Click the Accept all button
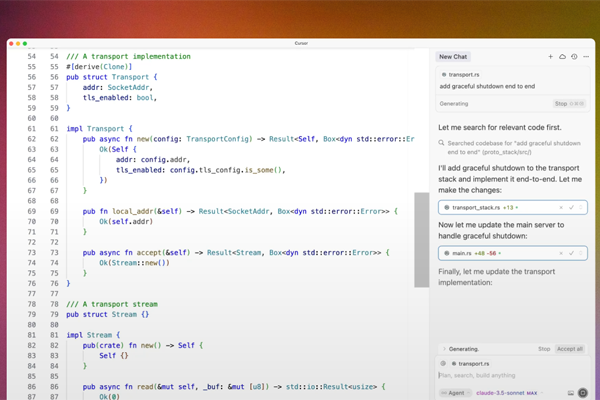This screenshot has height=400, width=600. pos(569,349)
